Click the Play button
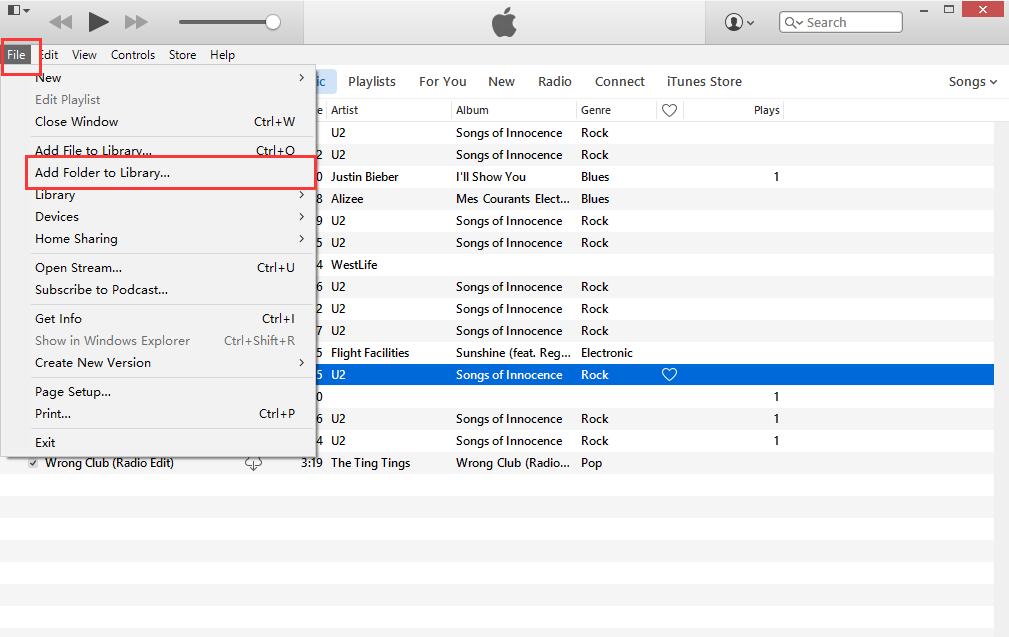The height and width of the screenshot is (637, 1009). (x=98, y=22)
